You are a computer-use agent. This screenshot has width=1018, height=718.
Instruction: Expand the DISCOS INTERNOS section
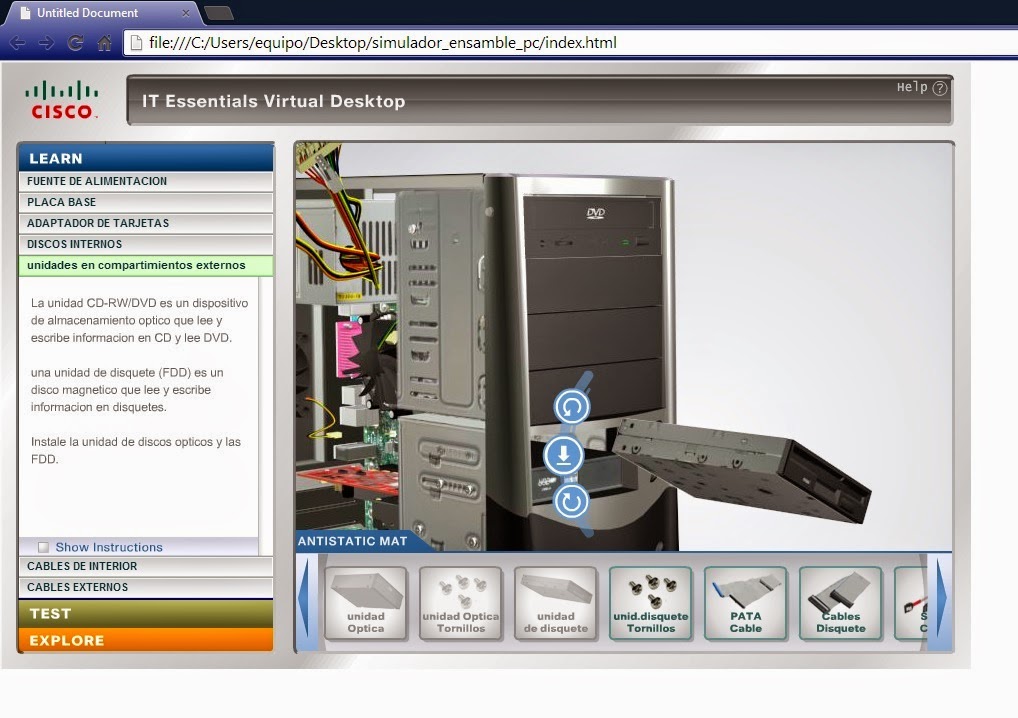pyautogui.click(x=146, y=243)
